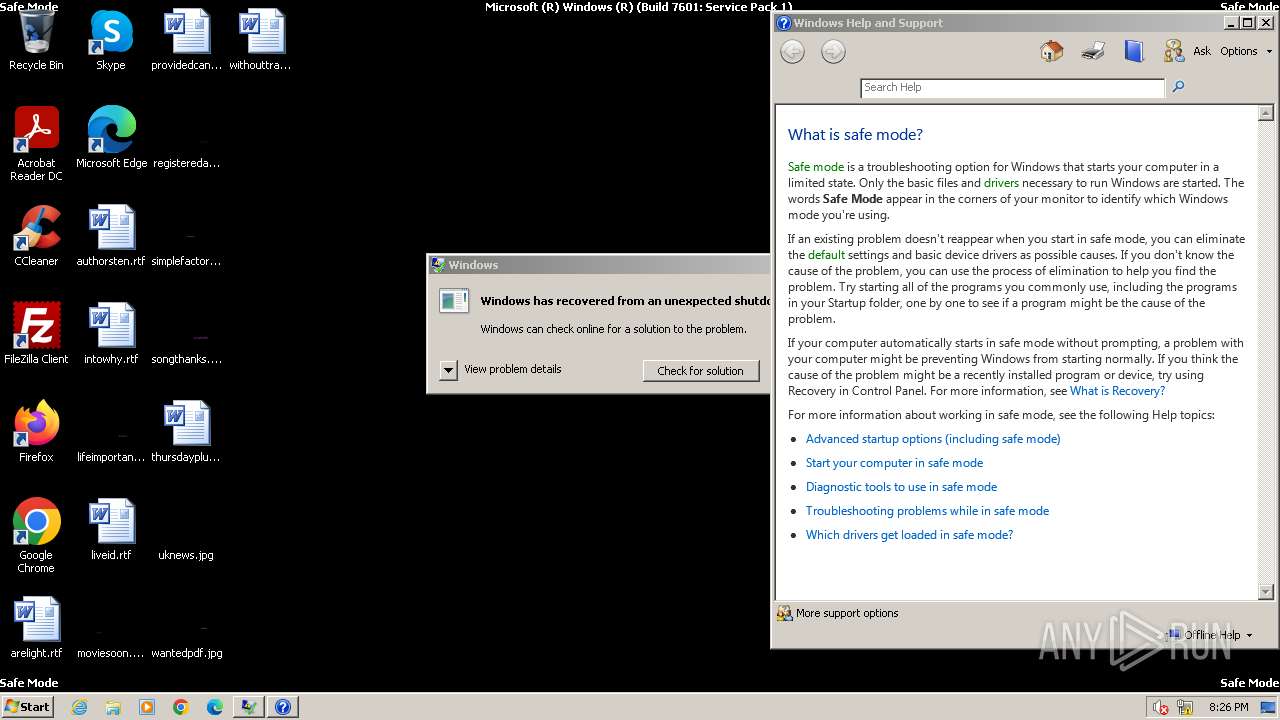Select authorsten.rtf document
The image size is (1280, 720).
pyautogui.click(x=111, y=237)
